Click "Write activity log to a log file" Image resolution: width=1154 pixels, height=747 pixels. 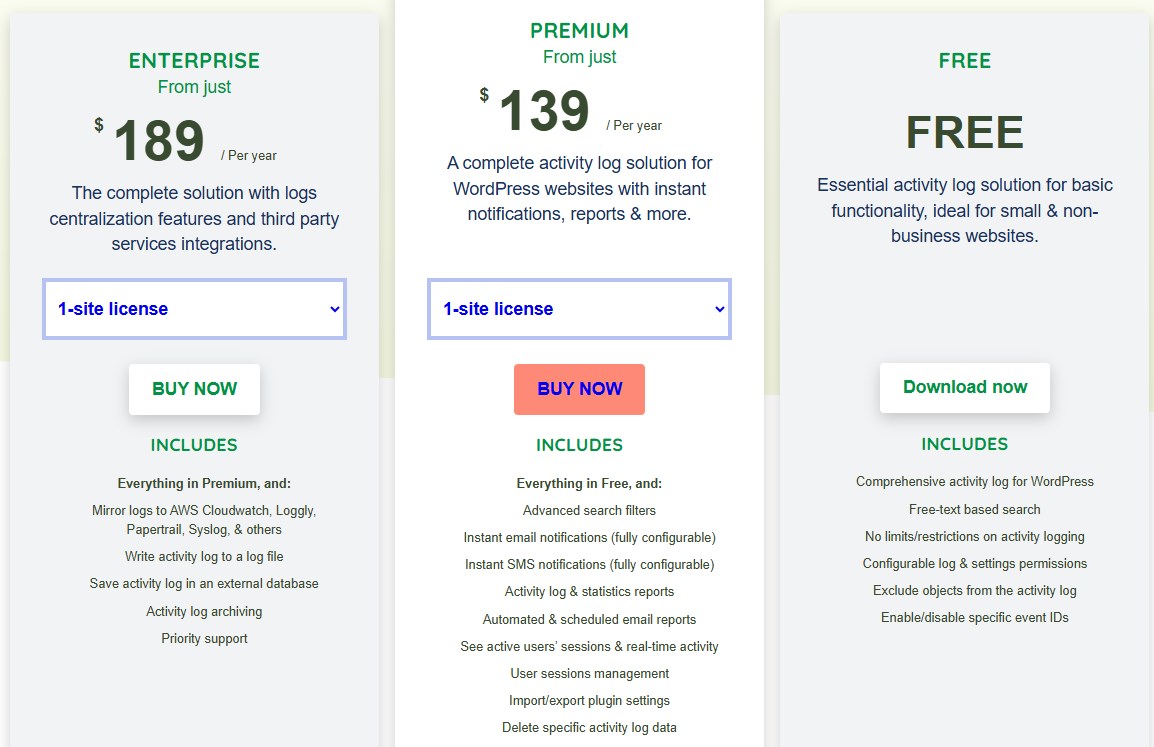pos(204,556)
